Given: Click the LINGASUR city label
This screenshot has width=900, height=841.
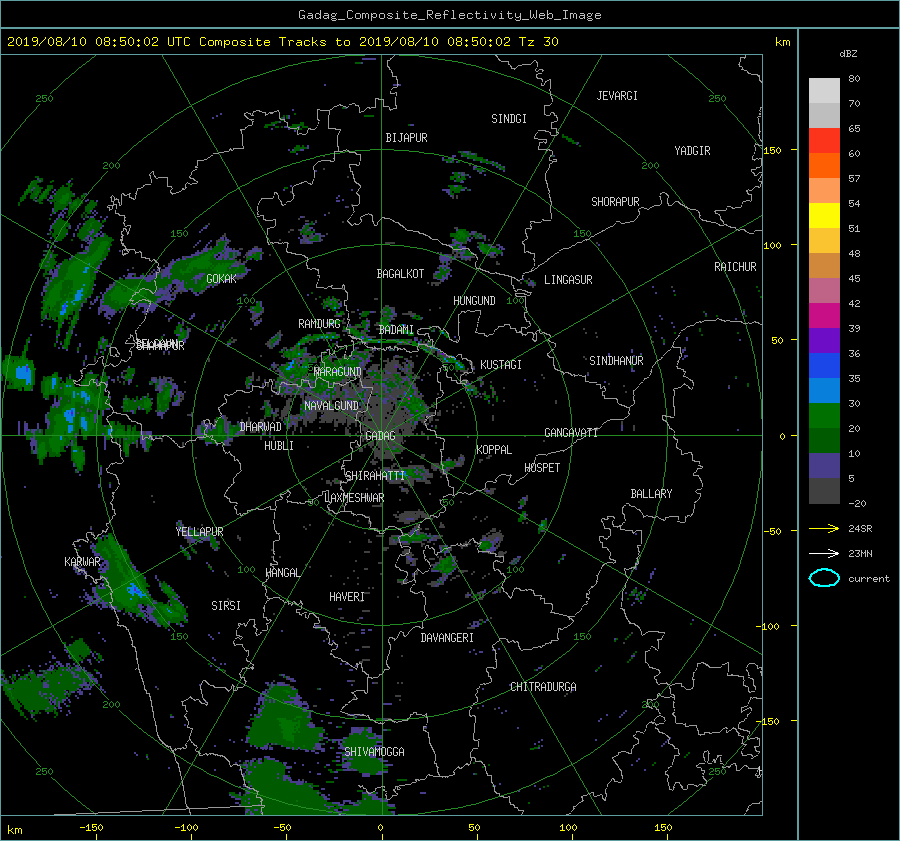Looking at the screenshot, I should click(568, 280).
